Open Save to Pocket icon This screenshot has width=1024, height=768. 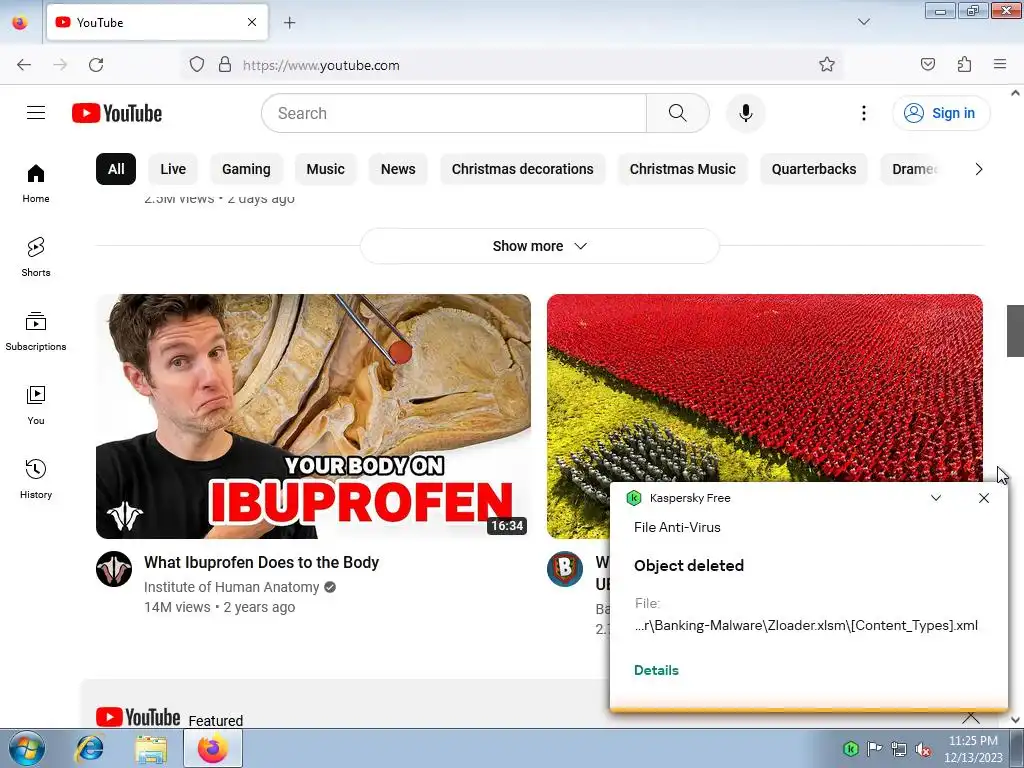[927, 65]
